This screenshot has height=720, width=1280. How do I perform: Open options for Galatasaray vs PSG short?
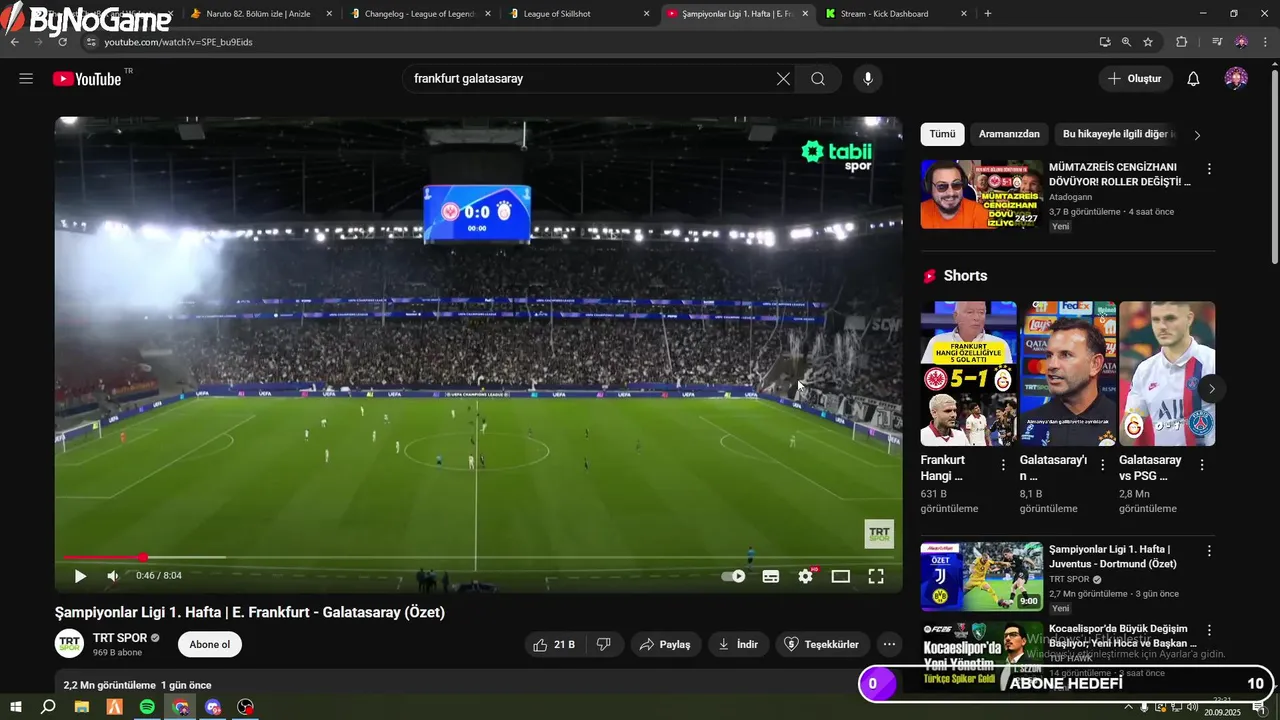[x=1202, y=465]
